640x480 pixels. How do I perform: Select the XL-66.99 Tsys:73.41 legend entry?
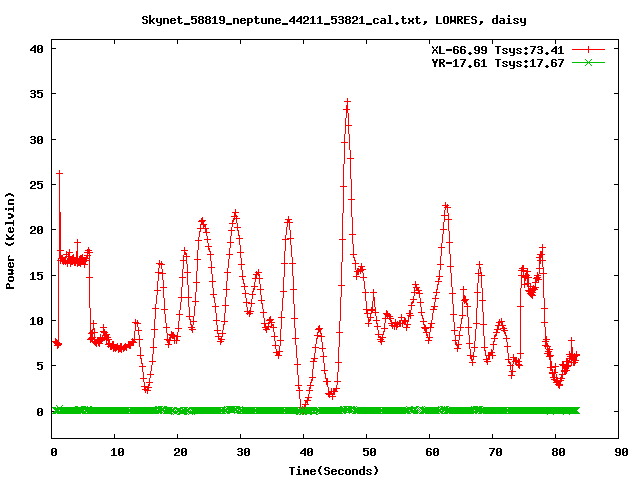pyautogui.click(x=498, y=50)
